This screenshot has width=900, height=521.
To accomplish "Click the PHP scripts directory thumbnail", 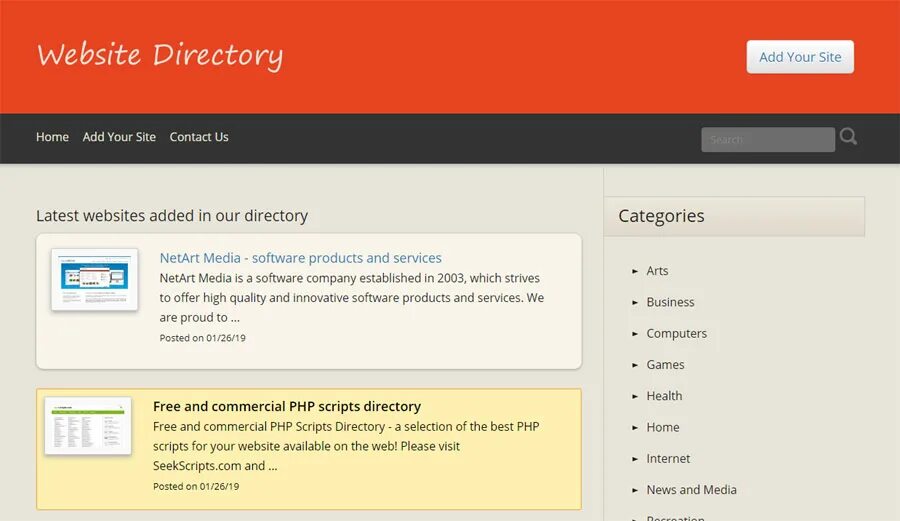I will point(88,426).
